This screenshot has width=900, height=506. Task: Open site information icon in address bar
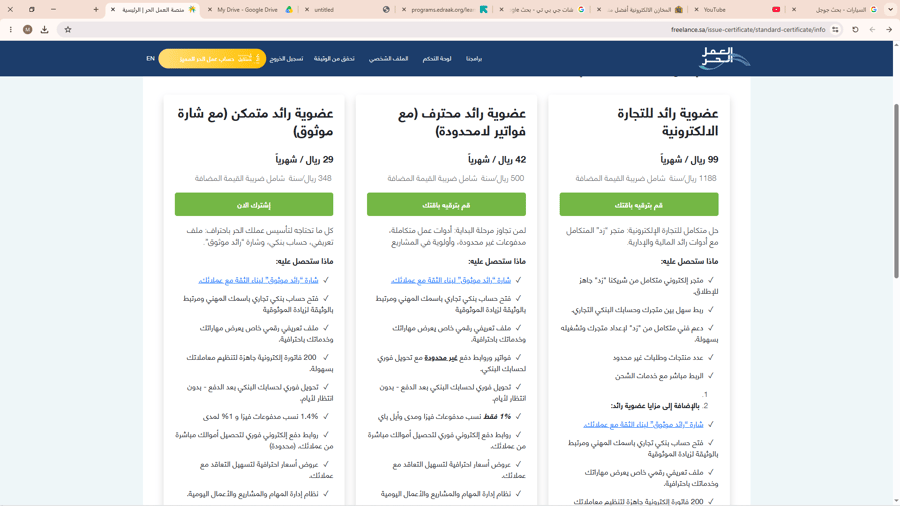click(835, 29)
